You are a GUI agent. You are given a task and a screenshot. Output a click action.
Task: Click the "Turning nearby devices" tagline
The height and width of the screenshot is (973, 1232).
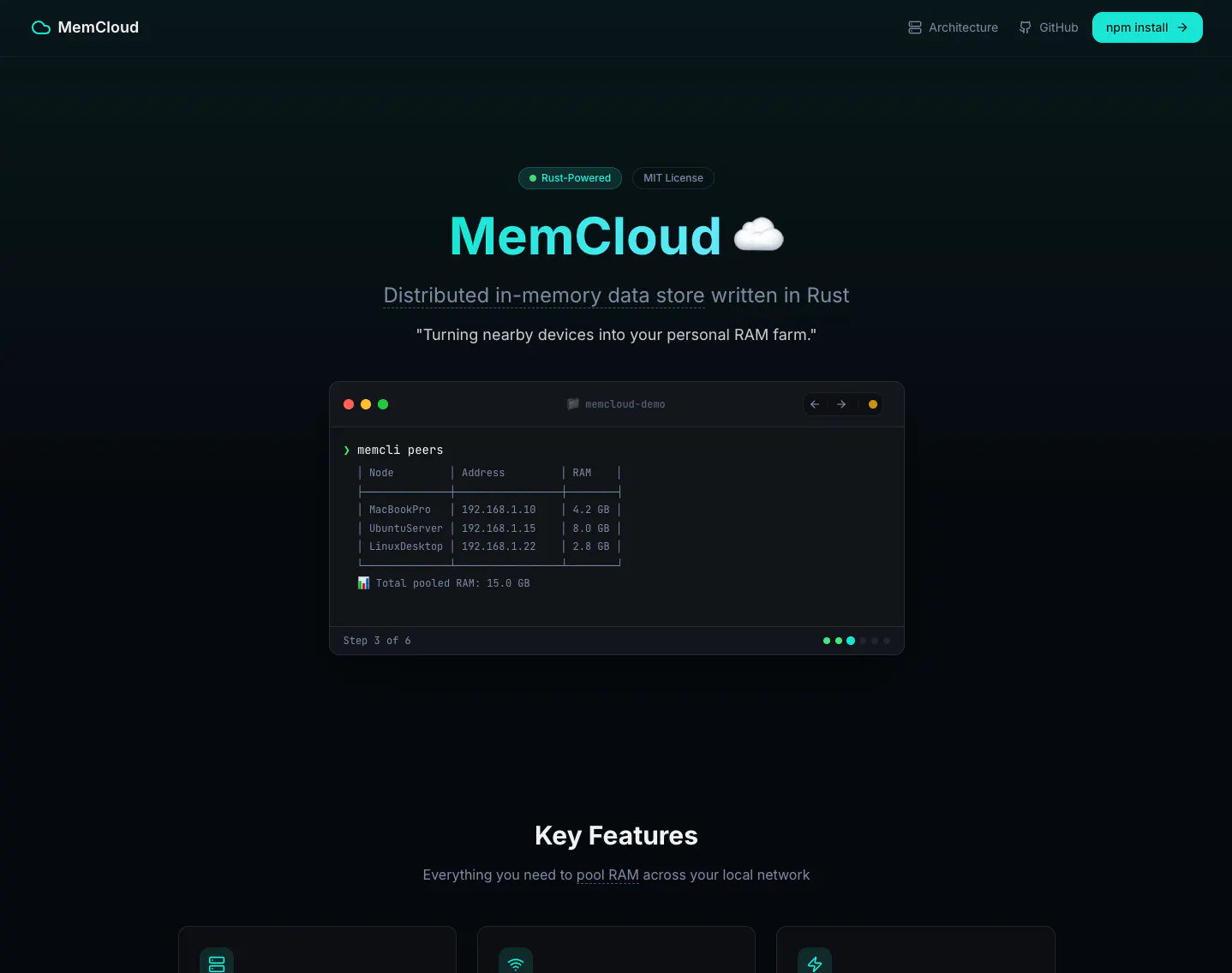click(616, 335)
